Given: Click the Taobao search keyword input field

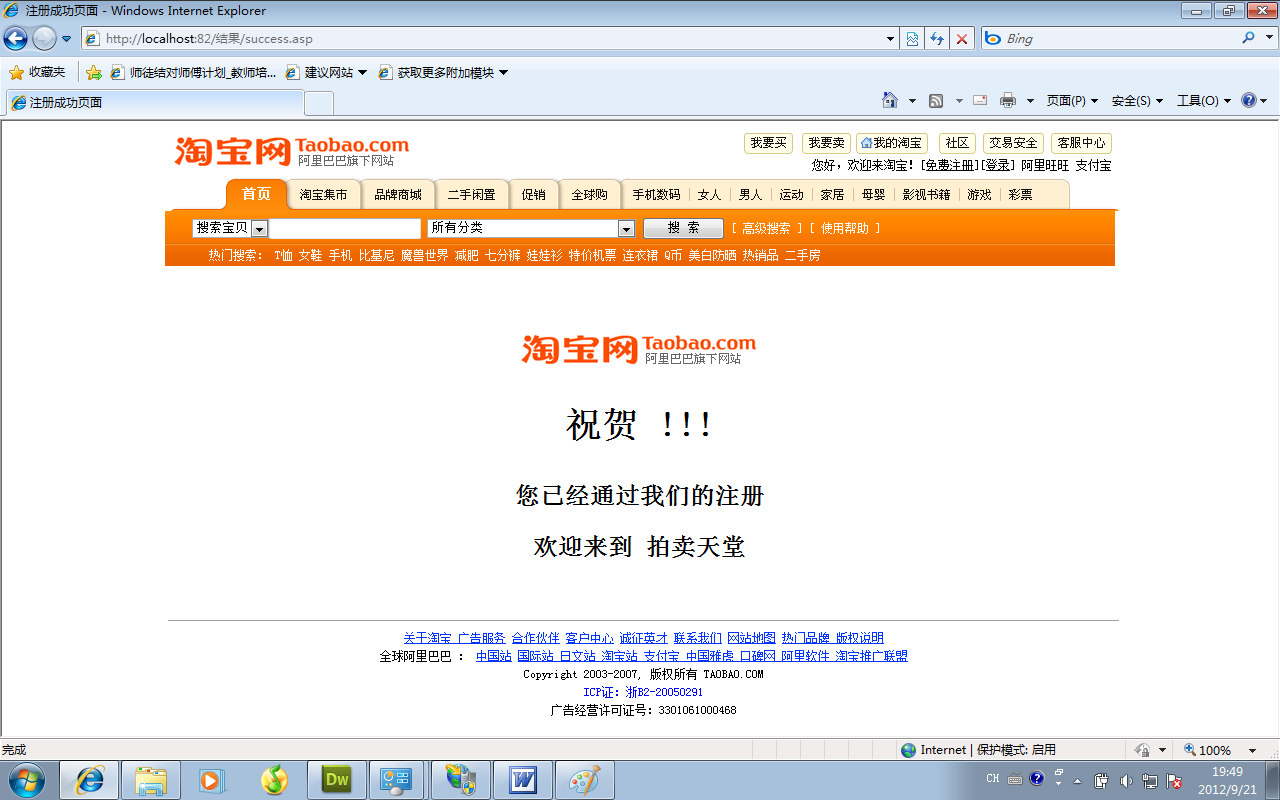Looking at the screenshot, I should point(345,229).
